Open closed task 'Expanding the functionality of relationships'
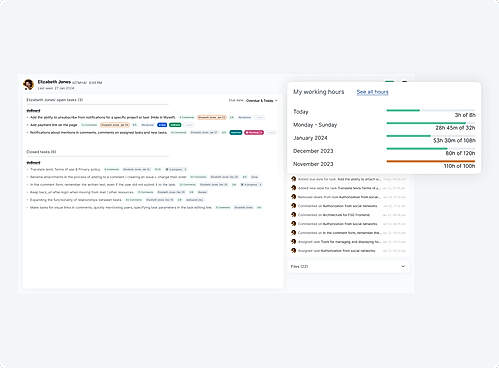Image resolution: width=499 pixels, height=368 pixels. coord(76,200)
